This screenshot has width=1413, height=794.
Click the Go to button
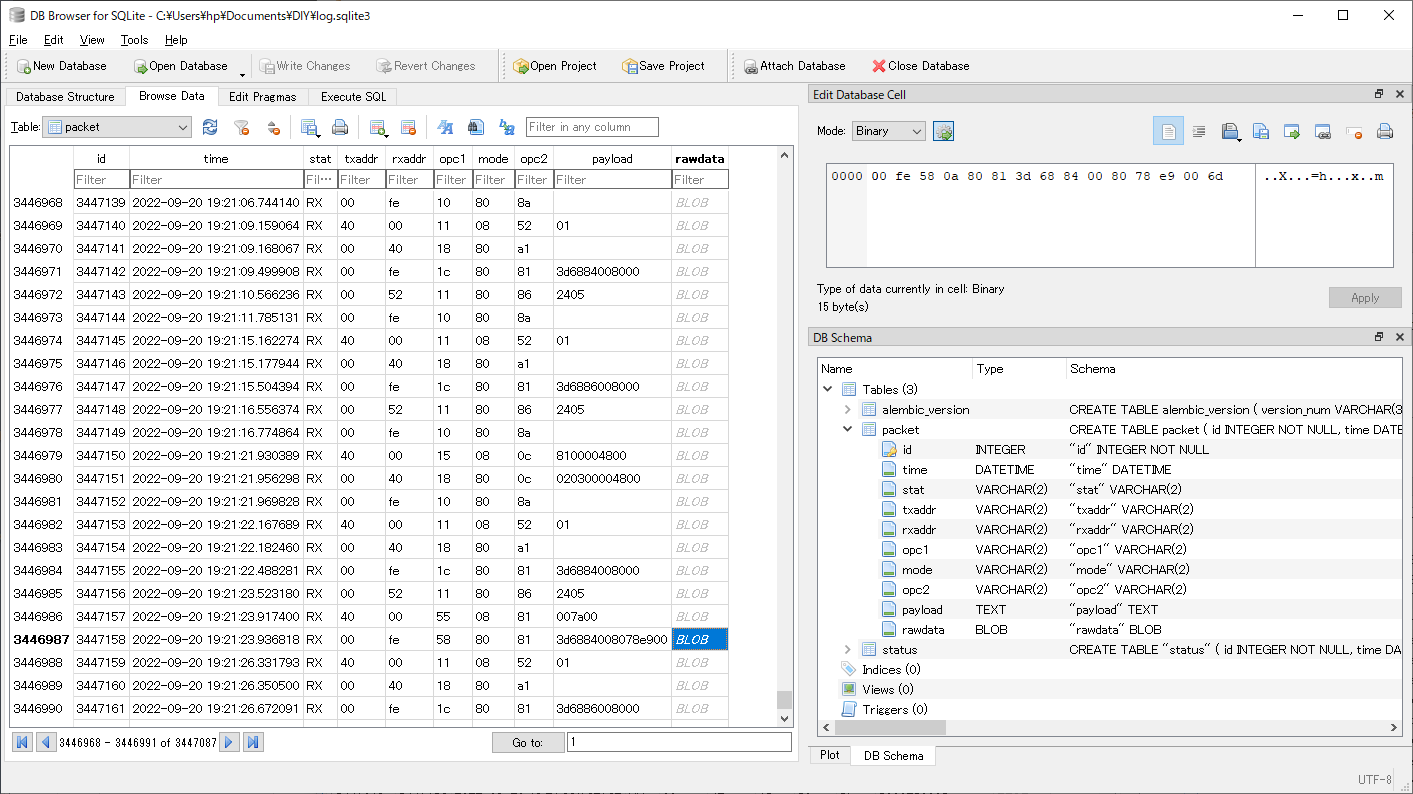click(x=527, y=742)
